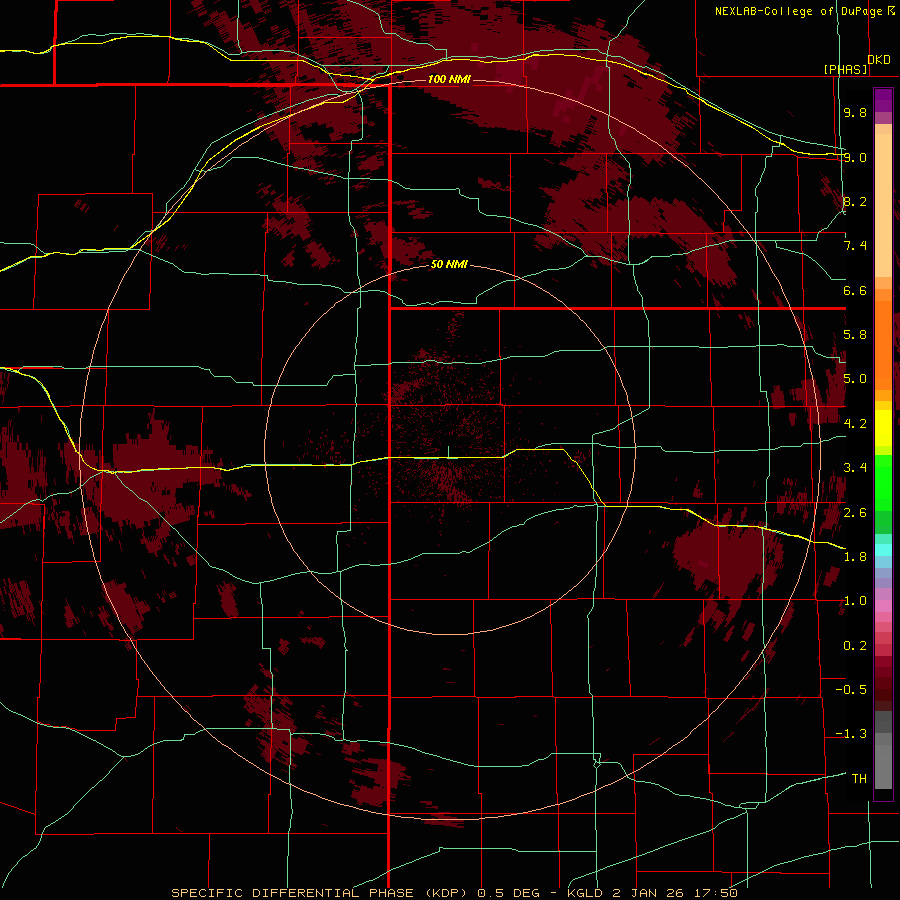This screenshot has width=900, height=900.
Task: Click the -0.5 value on color scale
Action: 851,690
